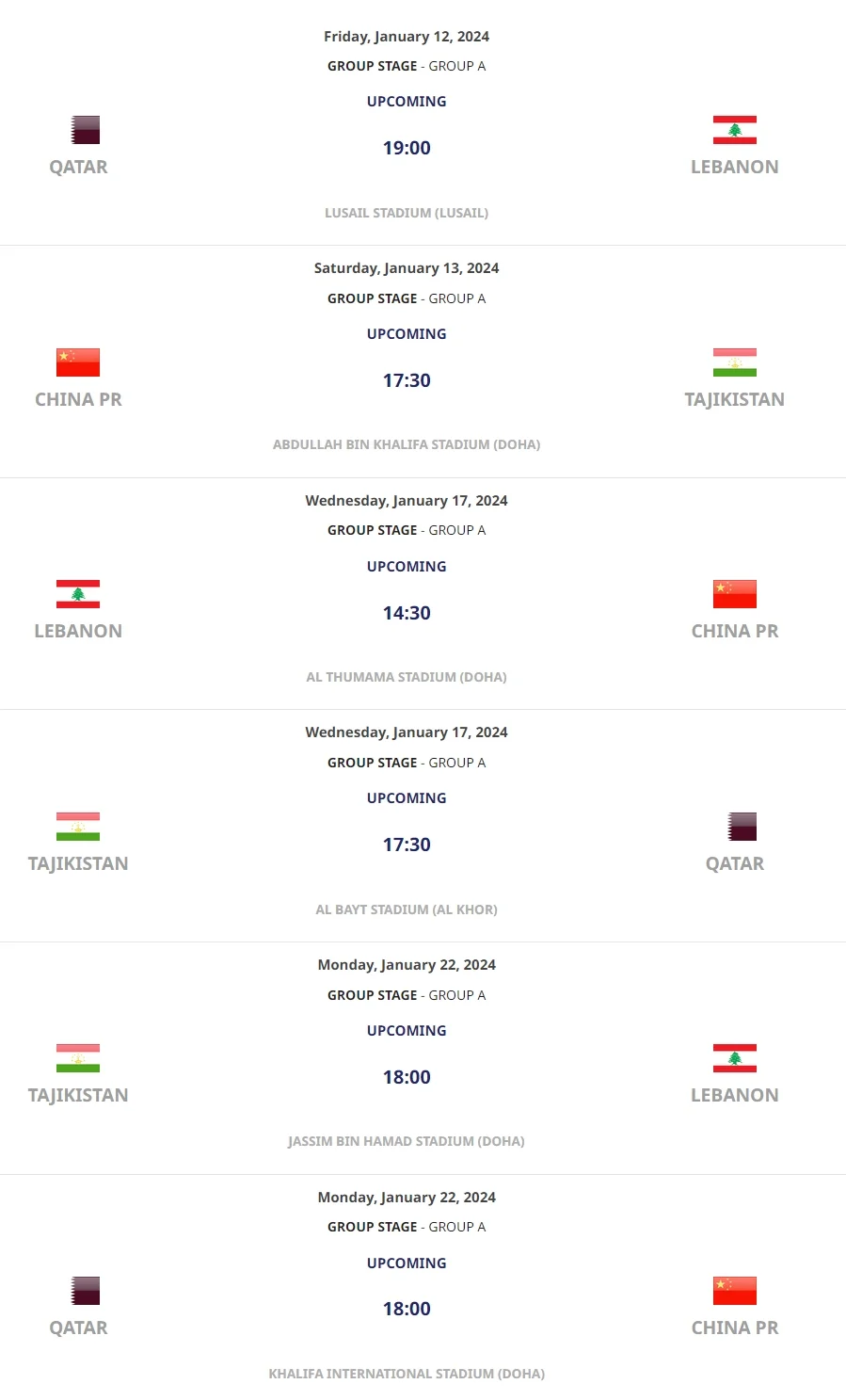The image size is (846, 1400).
Task: Open the Khalifa International Stadium (Doha) venue
Action: [407, 1374]
